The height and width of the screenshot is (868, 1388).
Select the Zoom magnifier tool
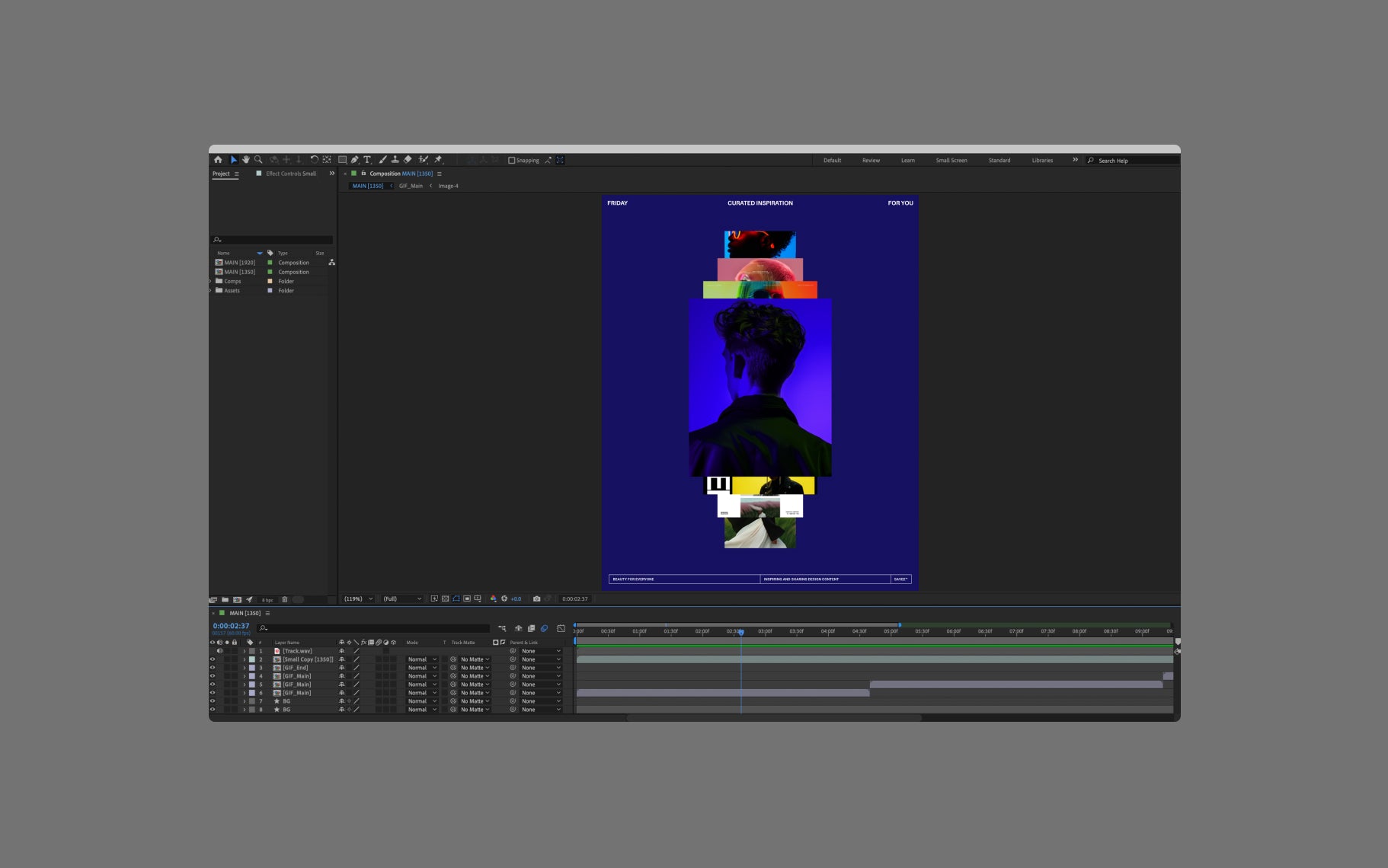pos(258,160)
